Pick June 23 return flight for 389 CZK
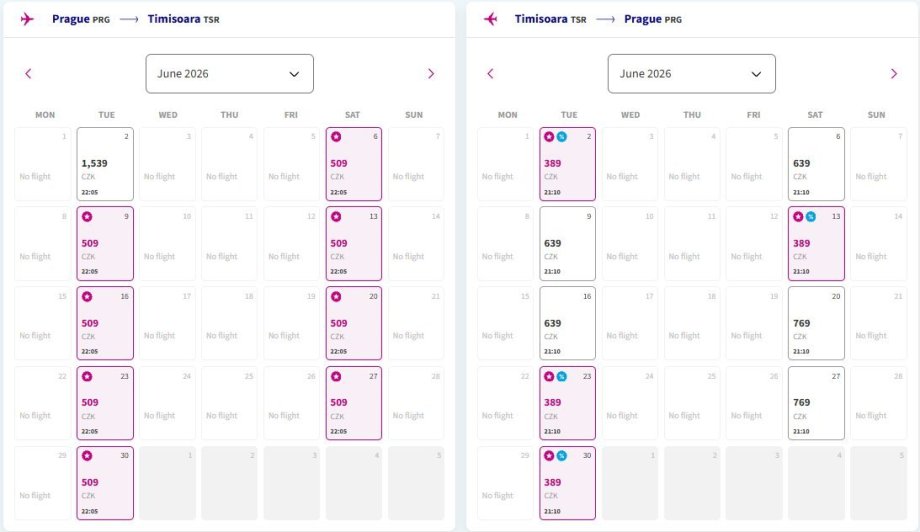920x532 pixels. click(567, 404)
